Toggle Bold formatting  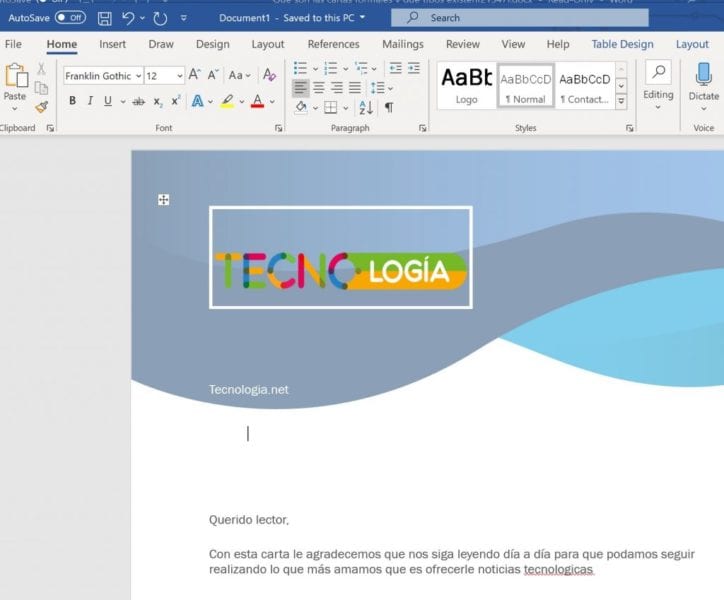click(72, 101)
